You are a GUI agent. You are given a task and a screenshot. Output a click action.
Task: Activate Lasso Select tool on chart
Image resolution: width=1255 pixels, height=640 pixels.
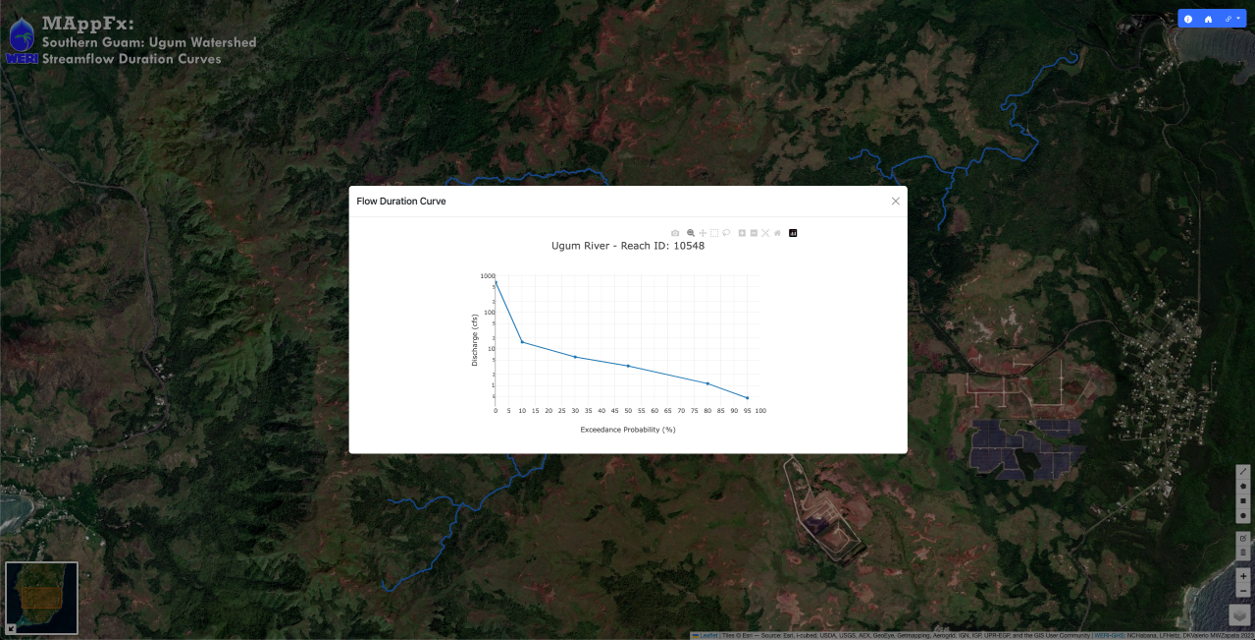coord(726,233)
